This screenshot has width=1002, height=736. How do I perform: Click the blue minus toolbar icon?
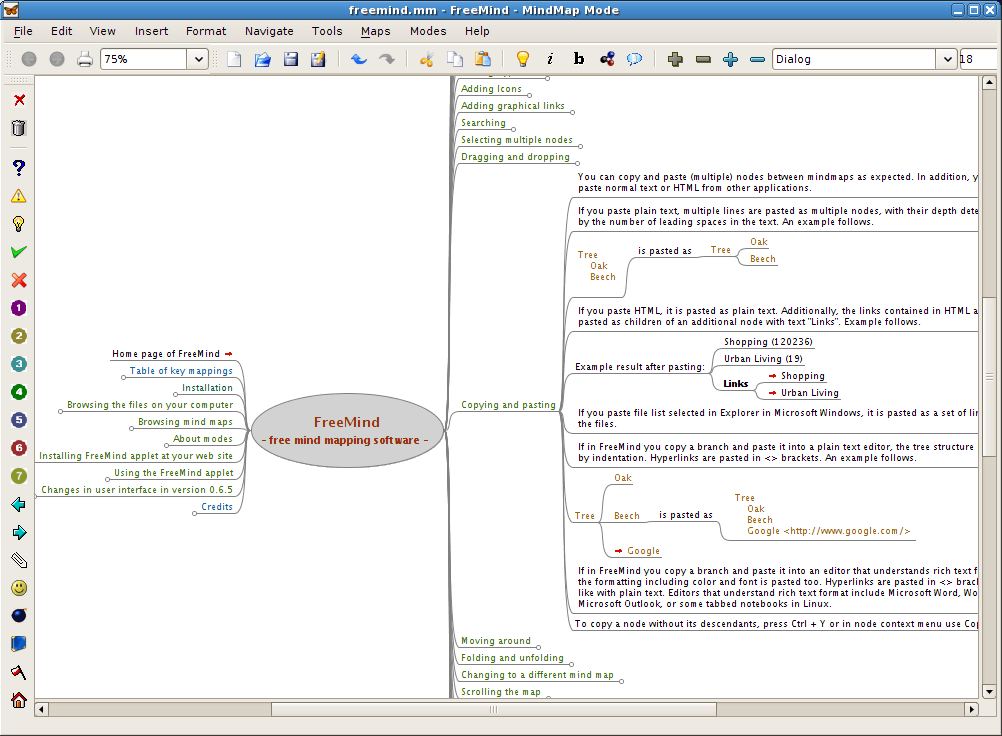click(757, 59)
